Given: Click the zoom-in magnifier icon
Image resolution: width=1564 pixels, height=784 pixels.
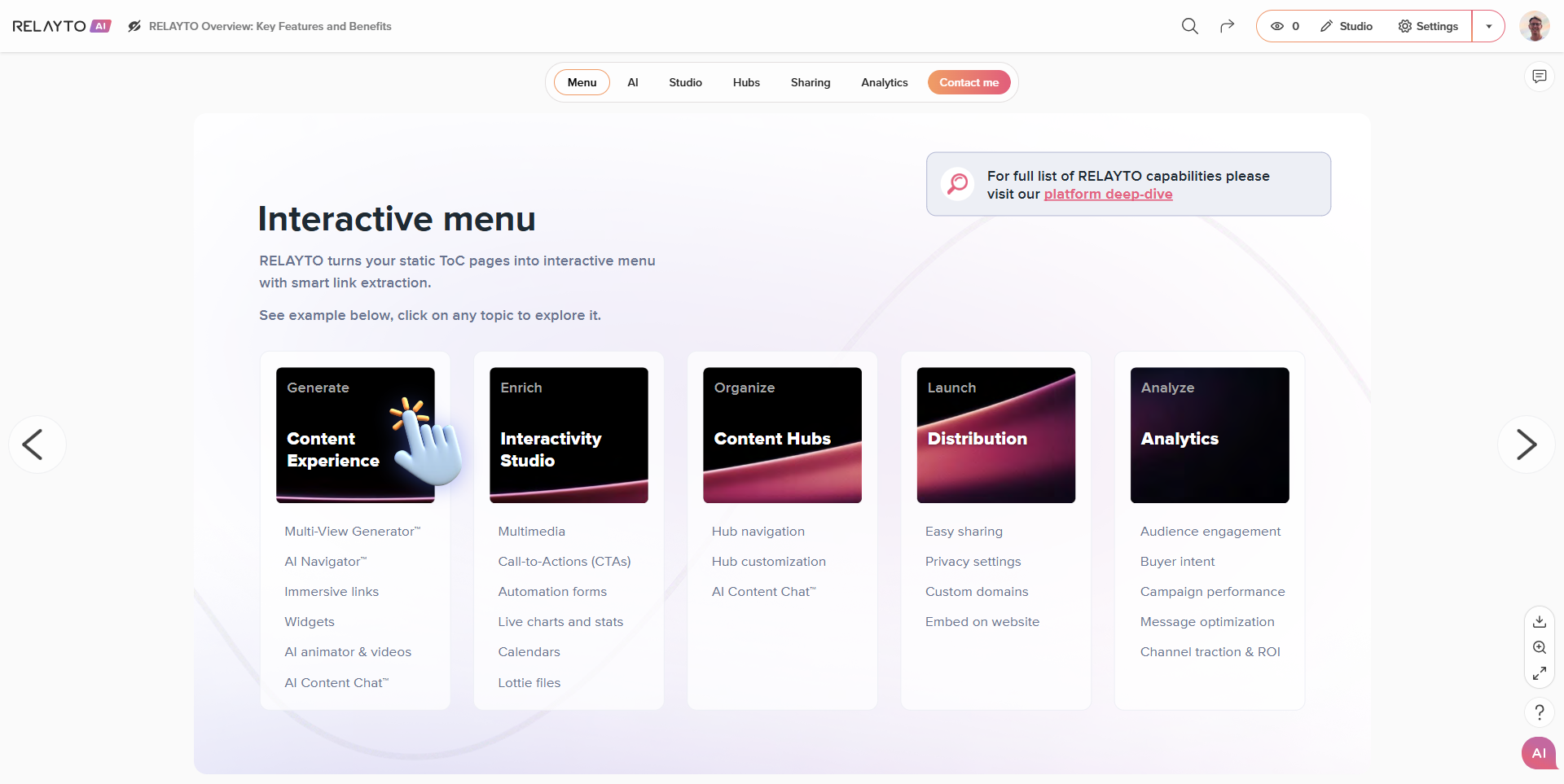Looking at the screenshot, I should pyautogui.click(x=1540, y=647).
